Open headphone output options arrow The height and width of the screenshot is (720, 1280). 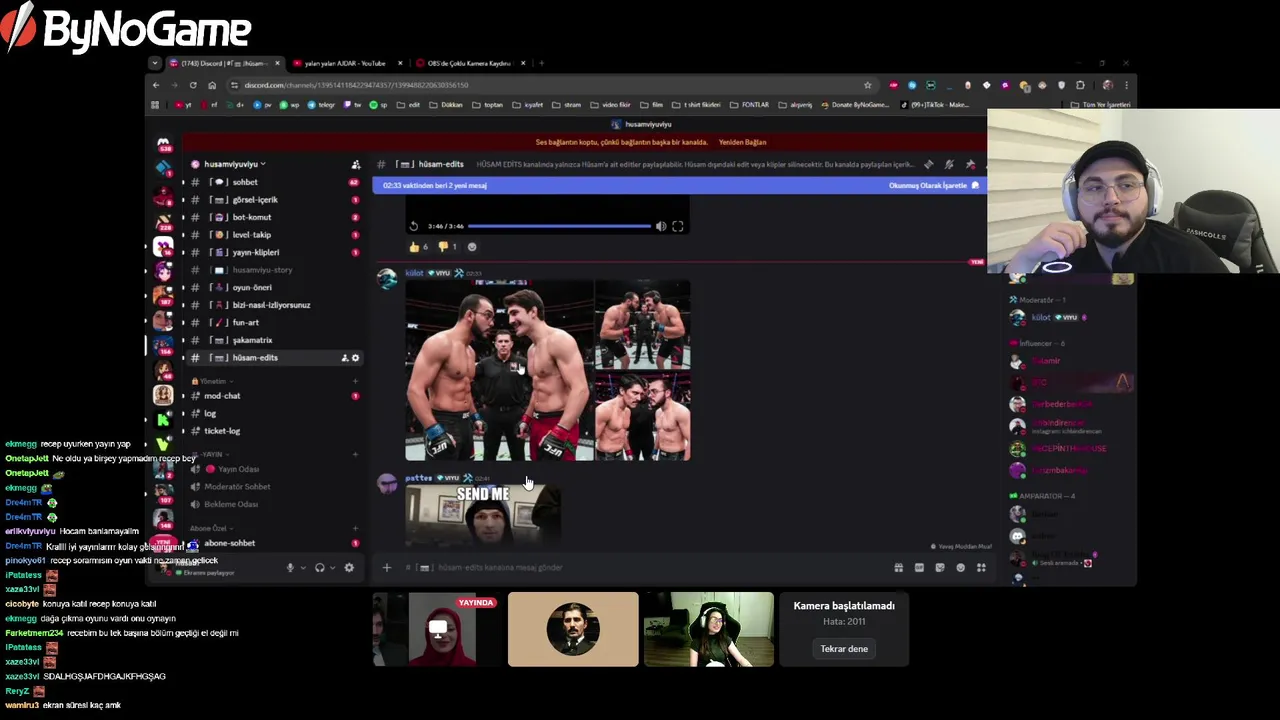332,568
